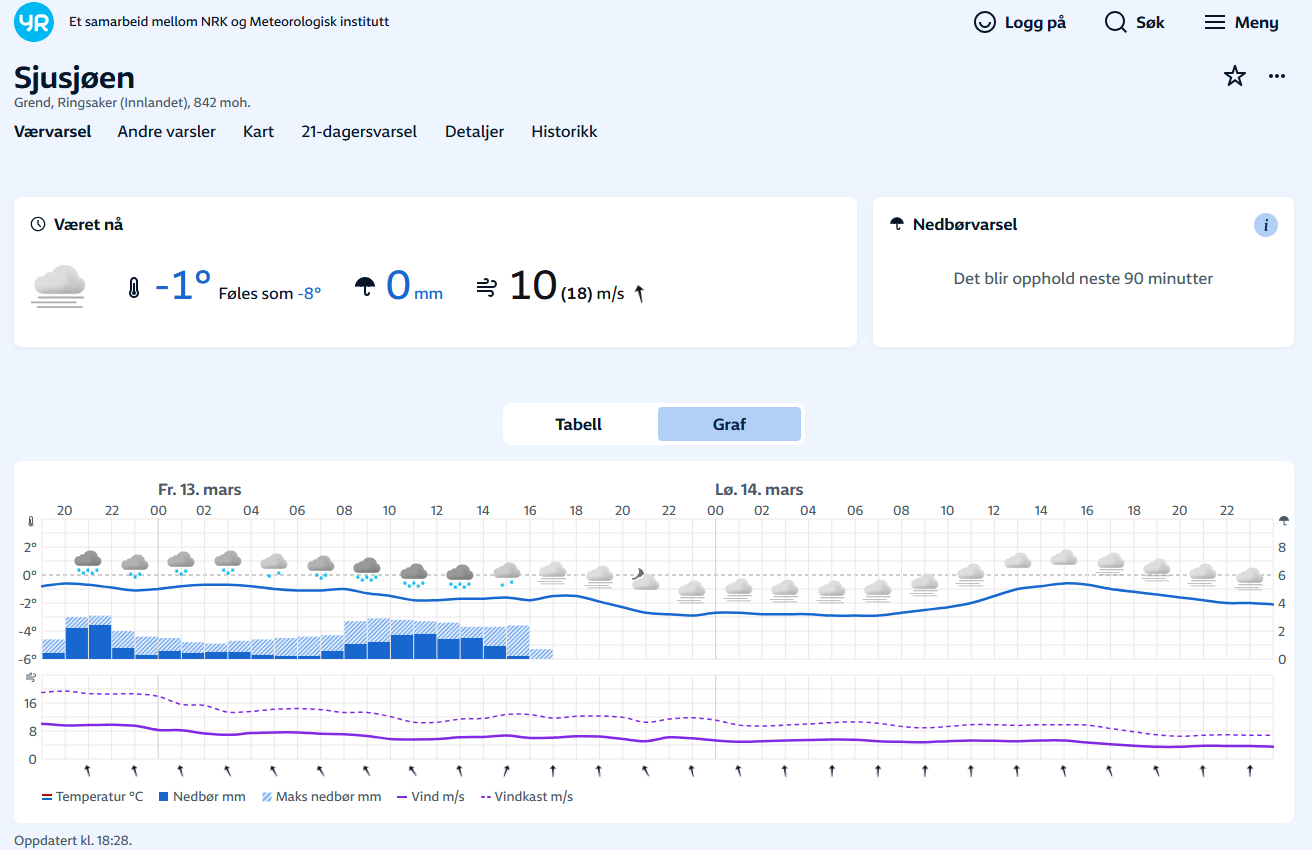
Task: Open the Andre varsler tab
Action: tap(166, 131)
